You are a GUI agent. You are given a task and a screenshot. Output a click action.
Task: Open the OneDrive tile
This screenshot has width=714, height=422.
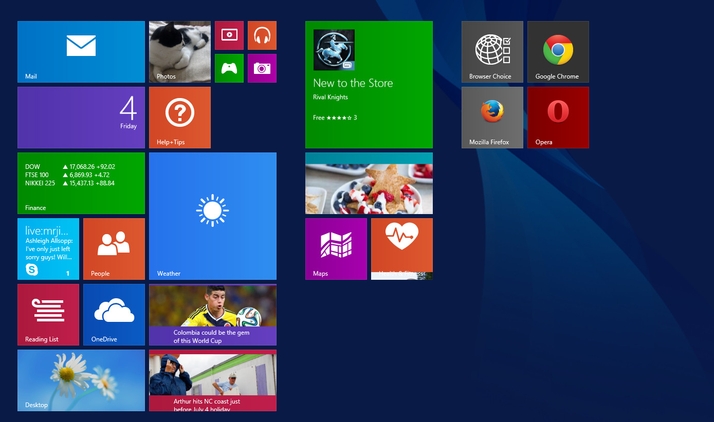[114, 315]
